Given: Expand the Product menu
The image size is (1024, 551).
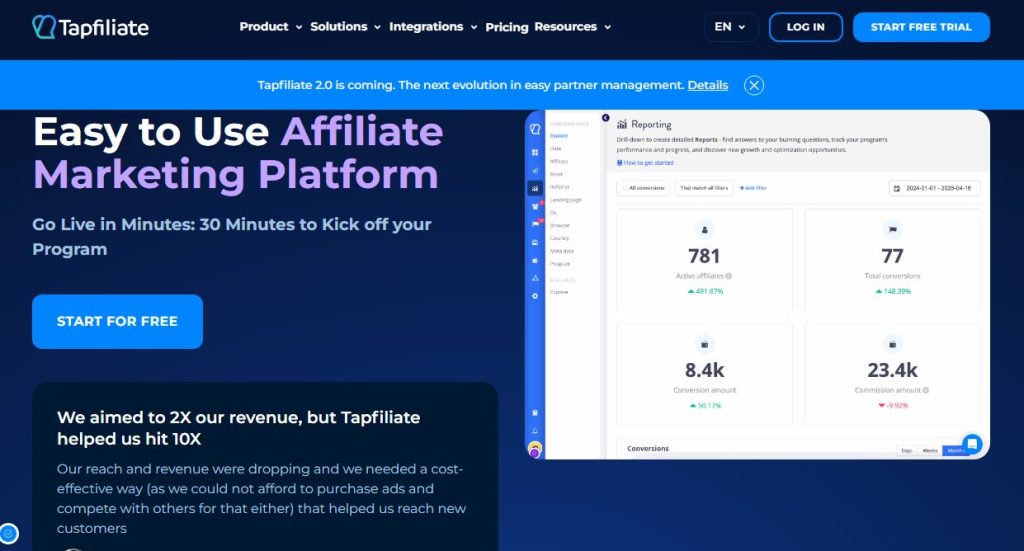Looking at the screenshot, I should (x=270, y=27).
